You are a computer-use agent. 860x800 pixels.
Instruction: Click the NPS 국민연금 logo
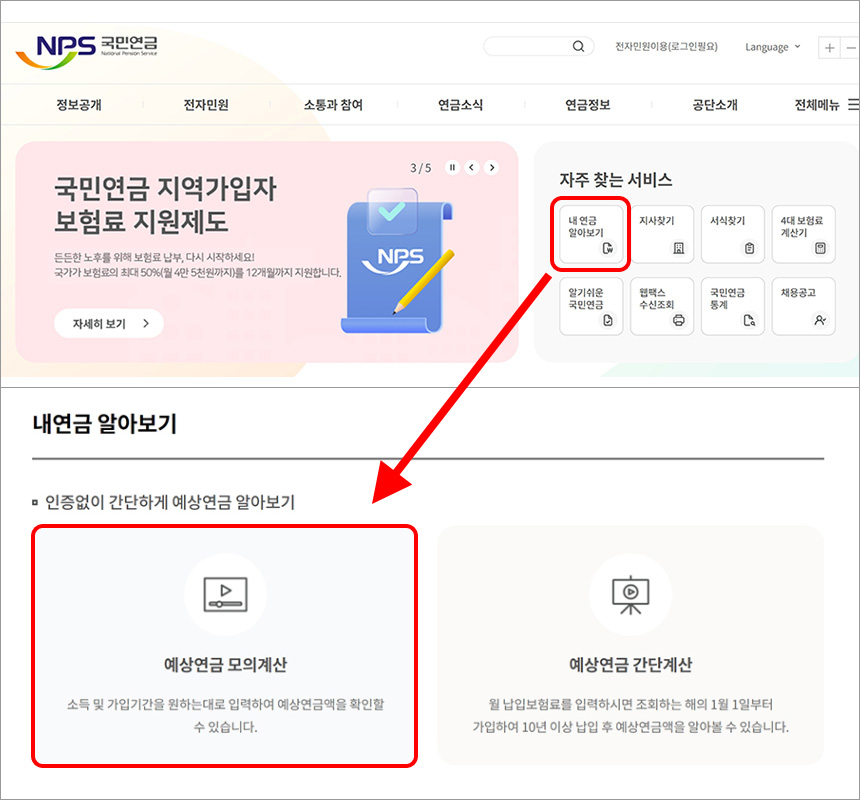[88, 47]
